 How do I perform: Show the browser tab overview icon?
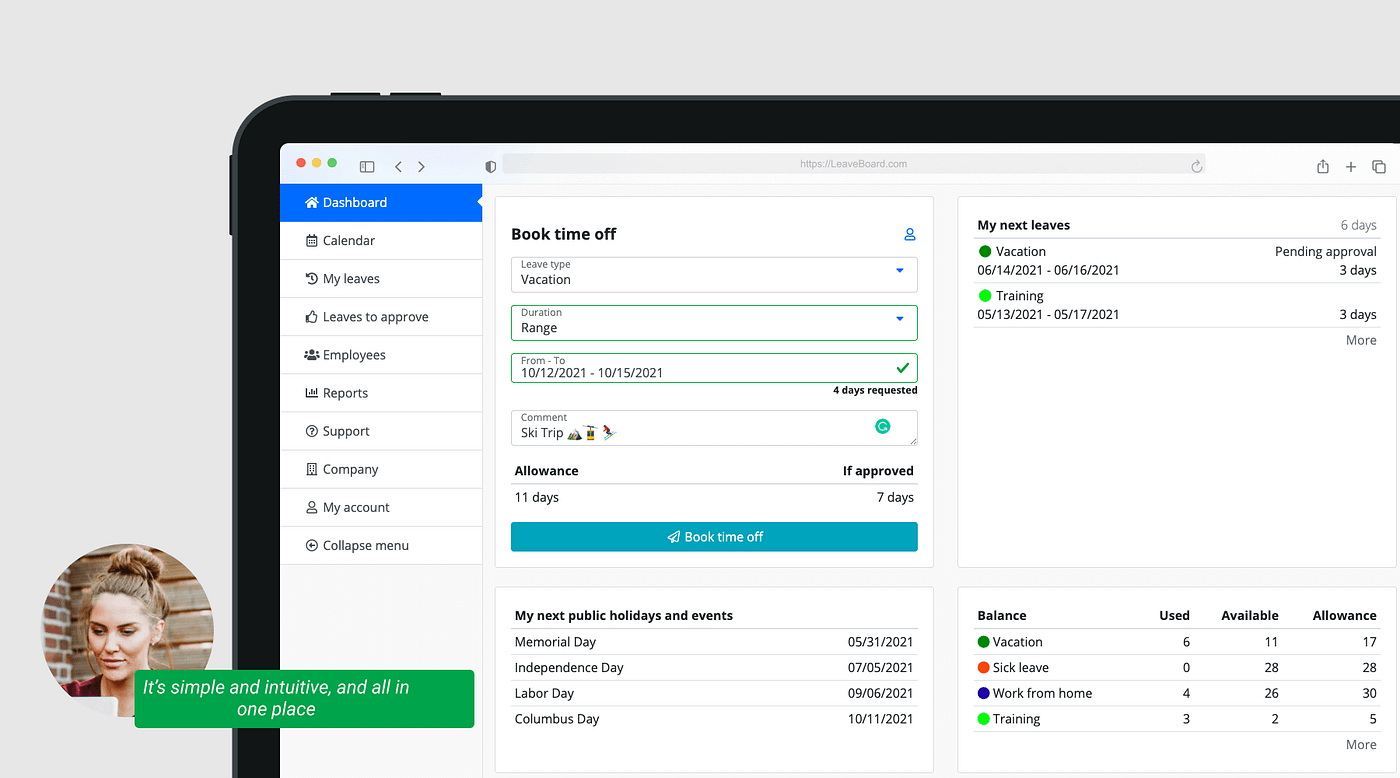pyautogui.click(x=1379, y=167)
